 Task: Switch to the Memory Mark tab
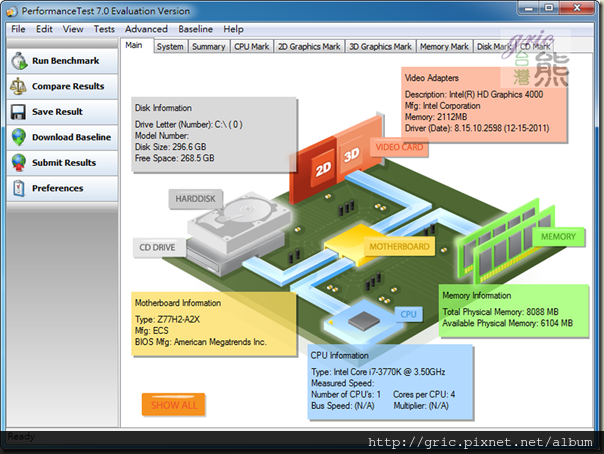click(444, 47)
